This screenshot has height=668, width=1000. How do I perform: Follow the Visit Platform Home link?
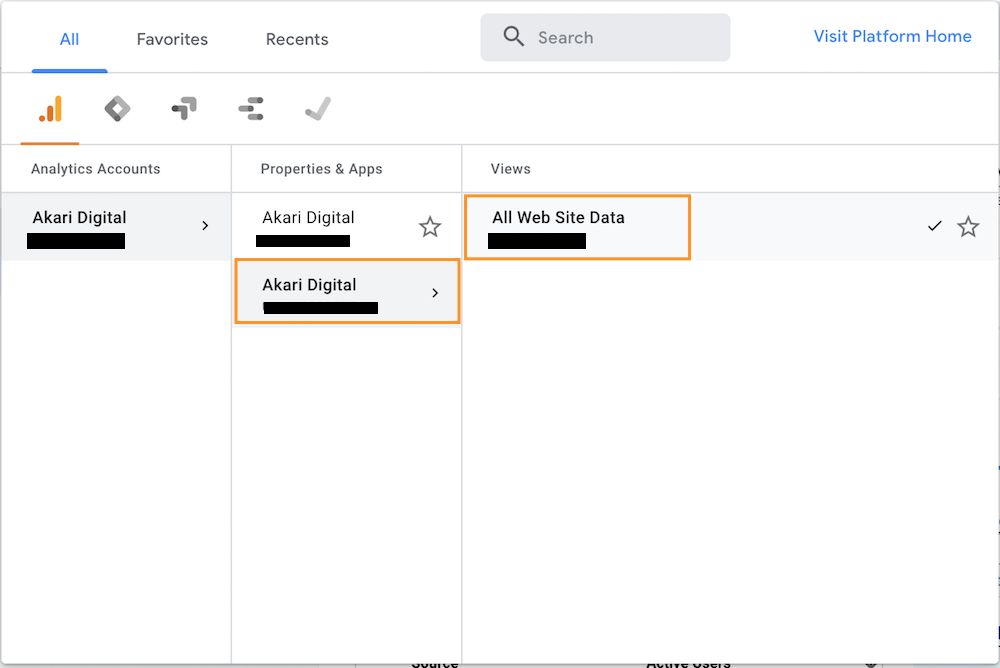click(x=892, y=36)
